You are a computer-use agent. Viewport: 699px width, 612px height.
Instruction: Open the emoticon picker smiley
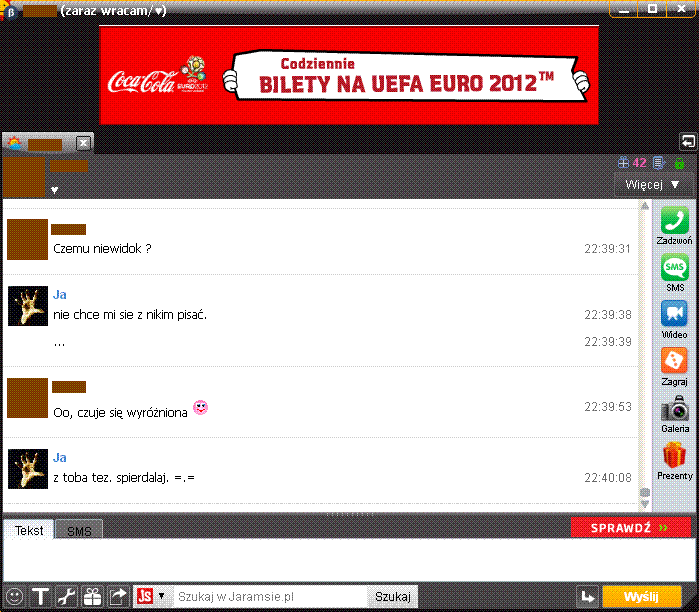click(x=14, y=597)
